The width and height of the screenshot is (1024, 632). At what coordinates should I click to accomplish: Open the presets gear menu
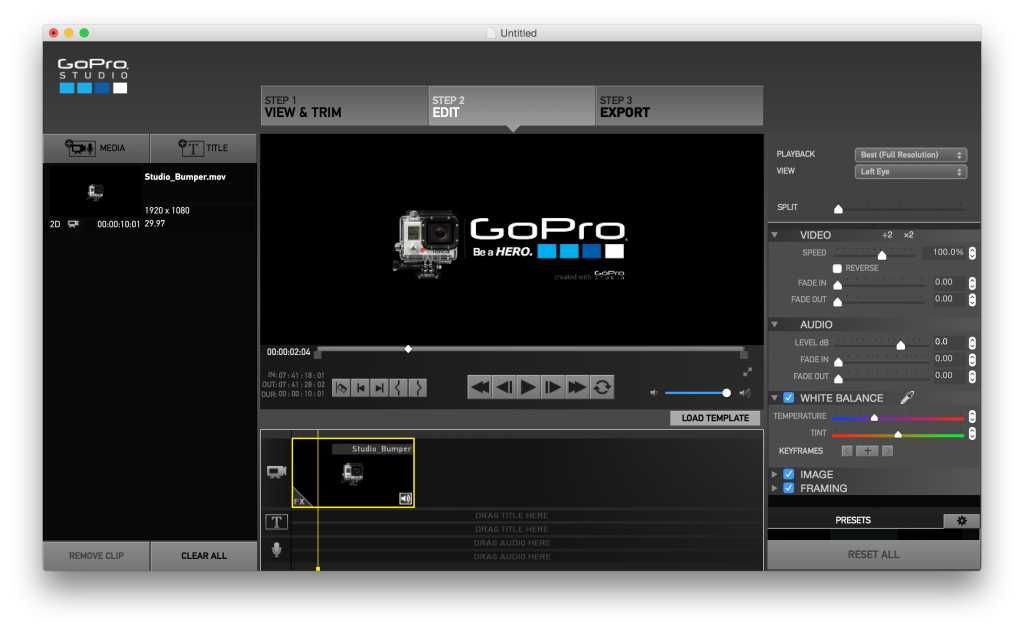(x=961, y=520)
